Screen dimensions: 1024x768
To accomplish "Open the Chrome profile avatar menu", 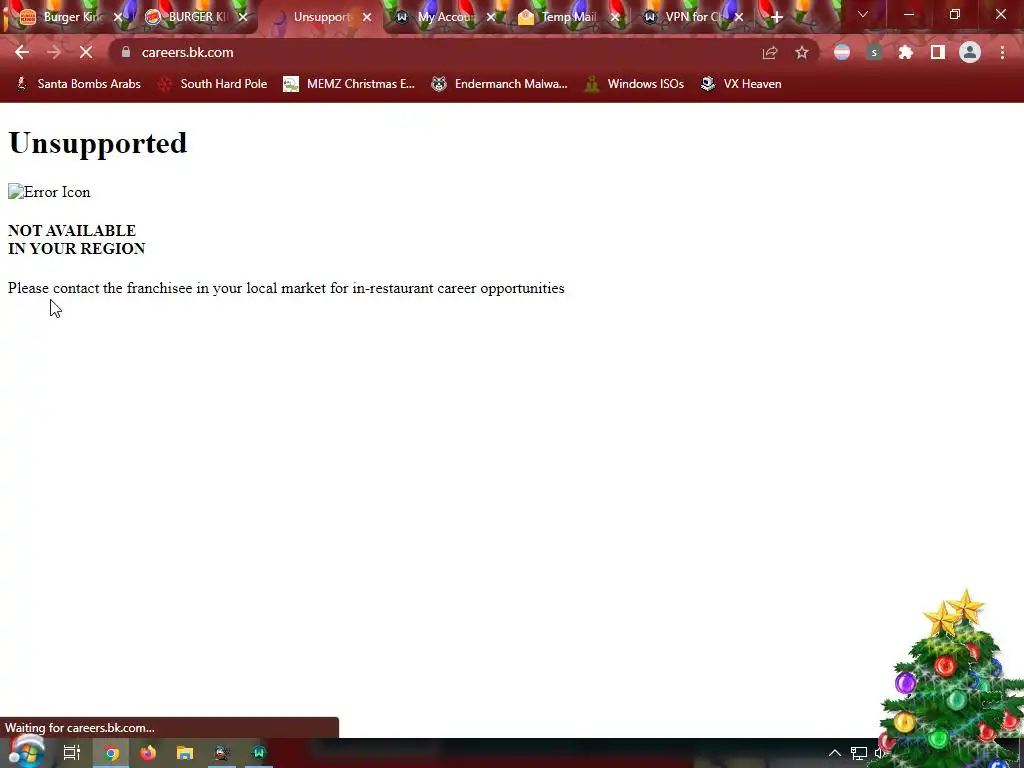I will pos(970,52).
